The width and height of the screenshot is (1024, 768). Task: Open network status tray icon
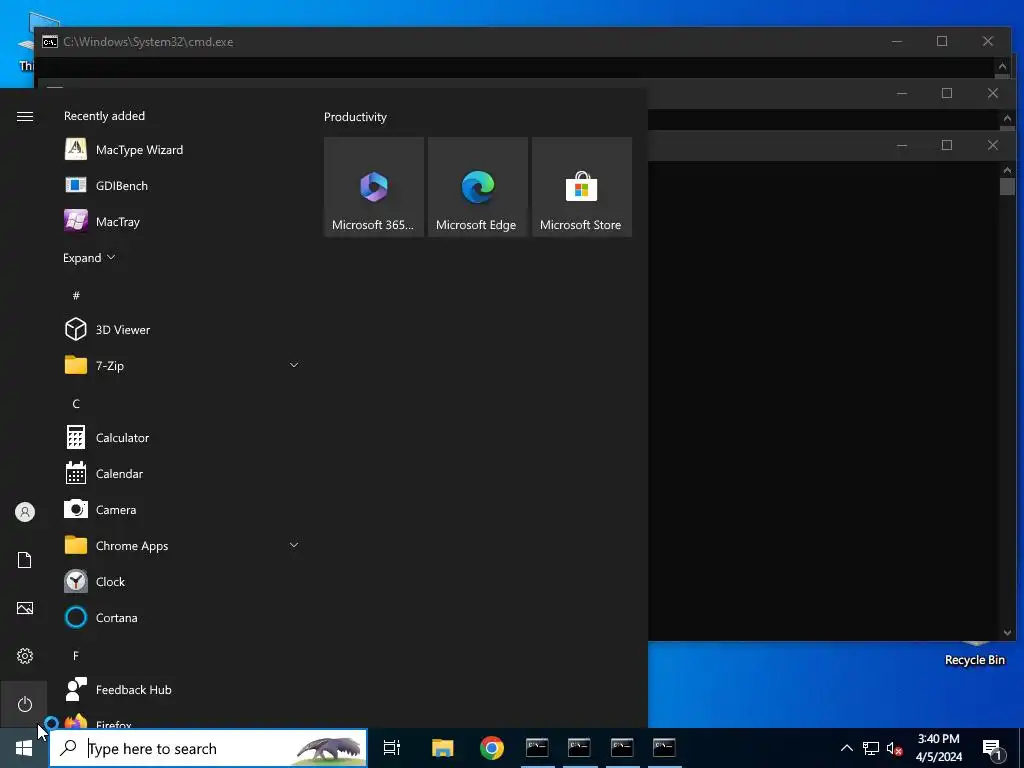871,748
